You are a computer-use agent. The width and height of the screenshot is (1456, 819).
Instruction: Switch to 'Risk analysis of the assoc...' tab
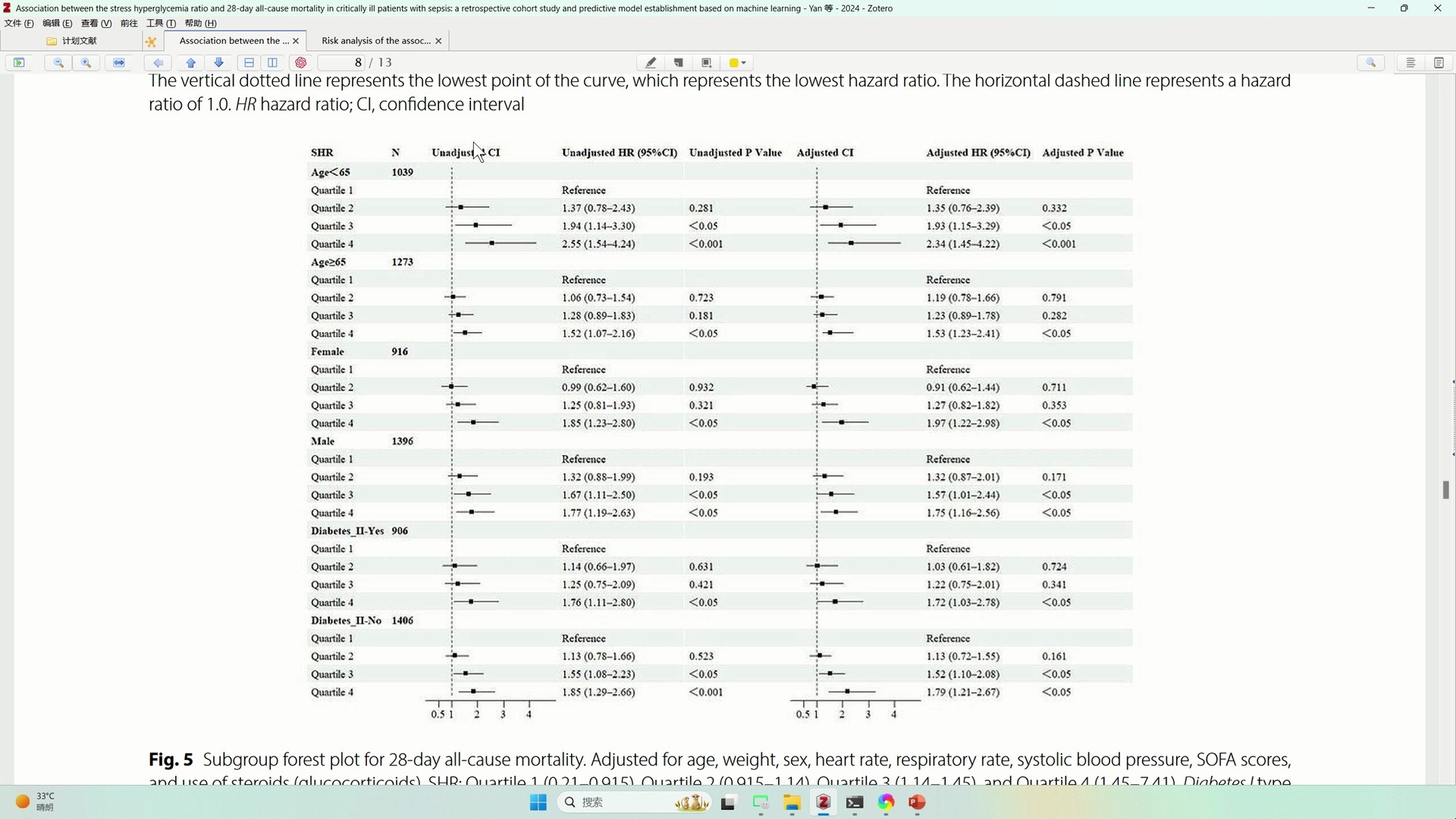pyautogui.click(x=375, y=40)
